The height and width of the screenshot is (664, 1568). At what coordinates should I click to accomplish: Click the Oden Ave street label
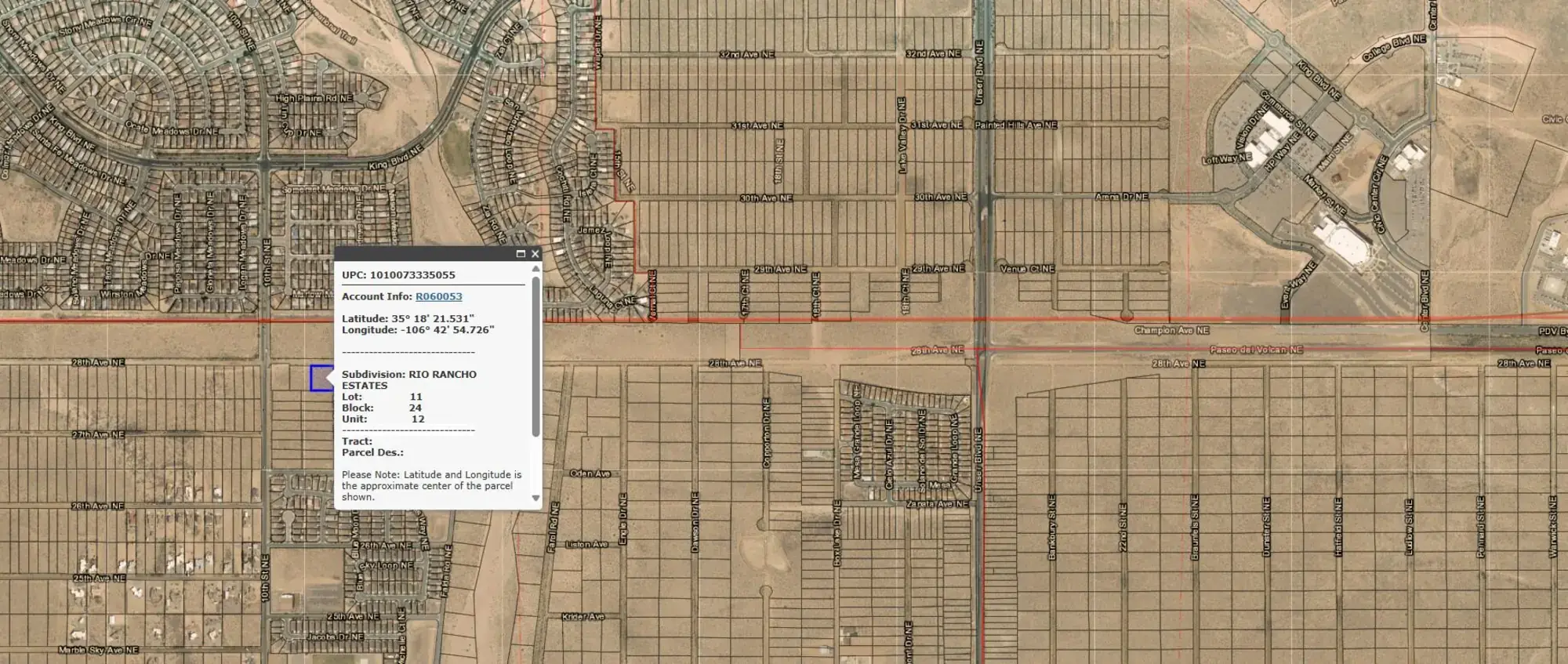590,474
